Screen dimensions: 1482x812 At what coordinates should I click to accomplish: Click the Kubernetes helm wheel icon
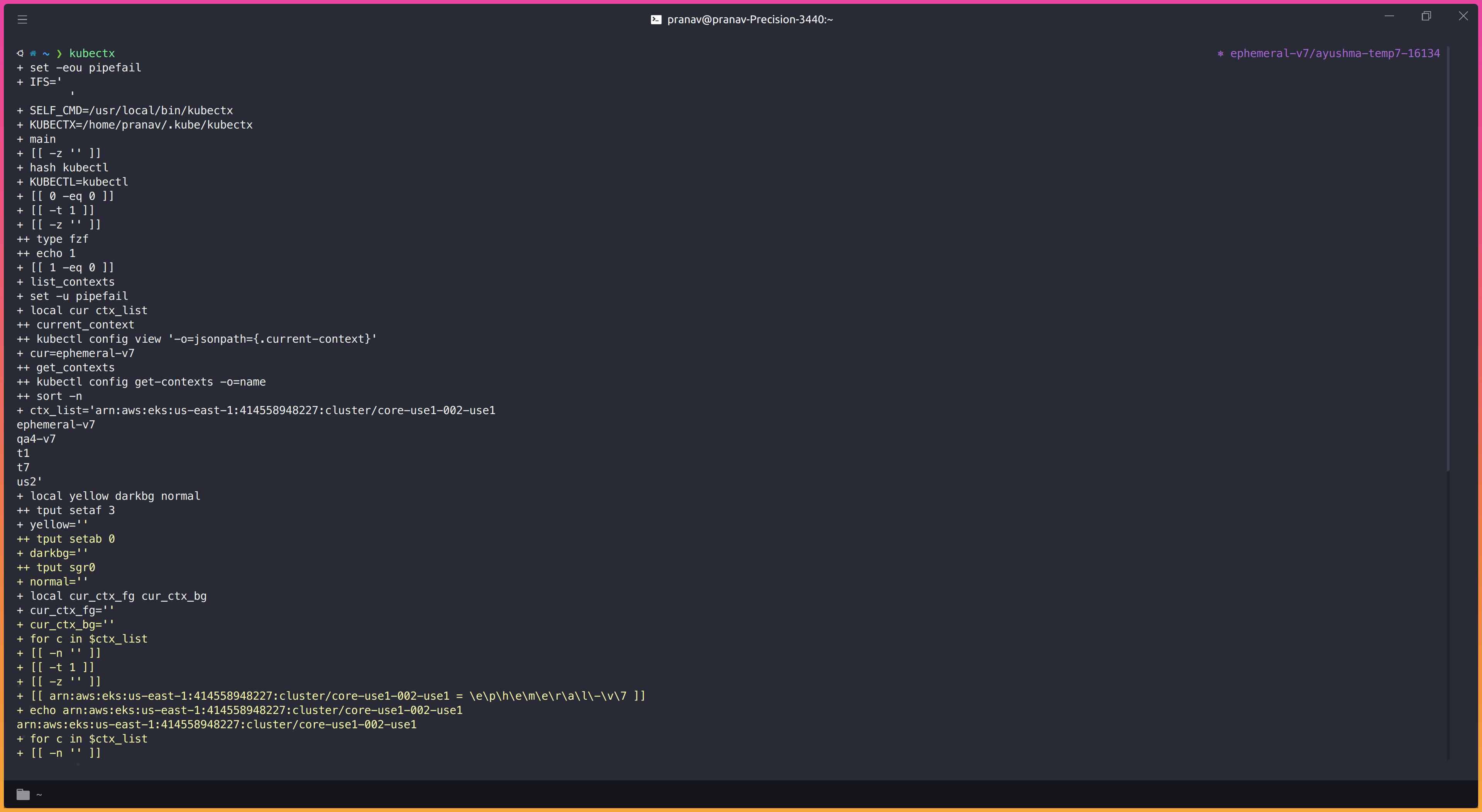tap(1220, 54)
